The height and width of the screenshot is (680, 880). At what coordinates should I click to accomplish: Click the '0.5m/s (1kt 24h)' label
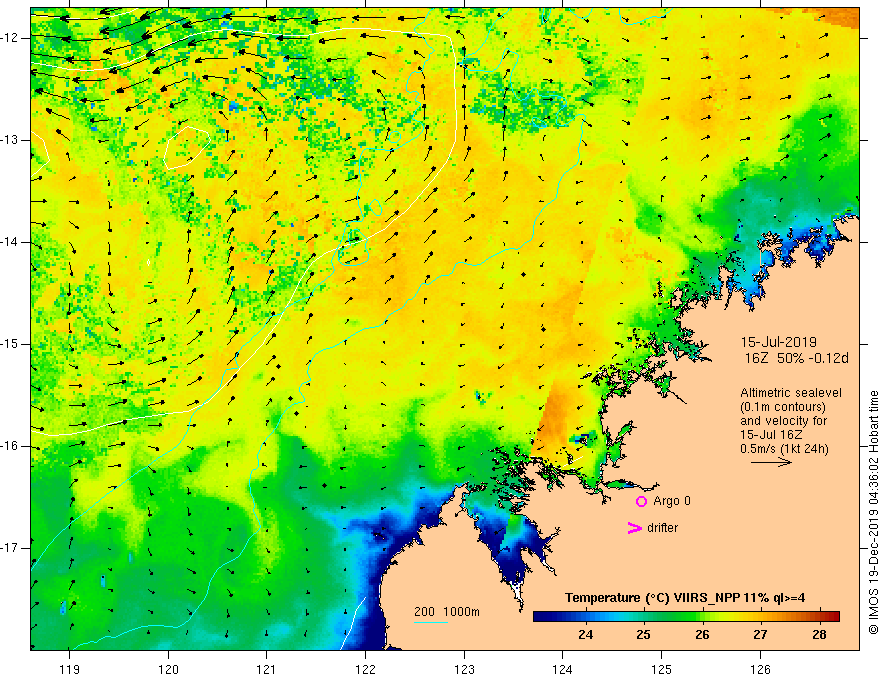point(784,449)
